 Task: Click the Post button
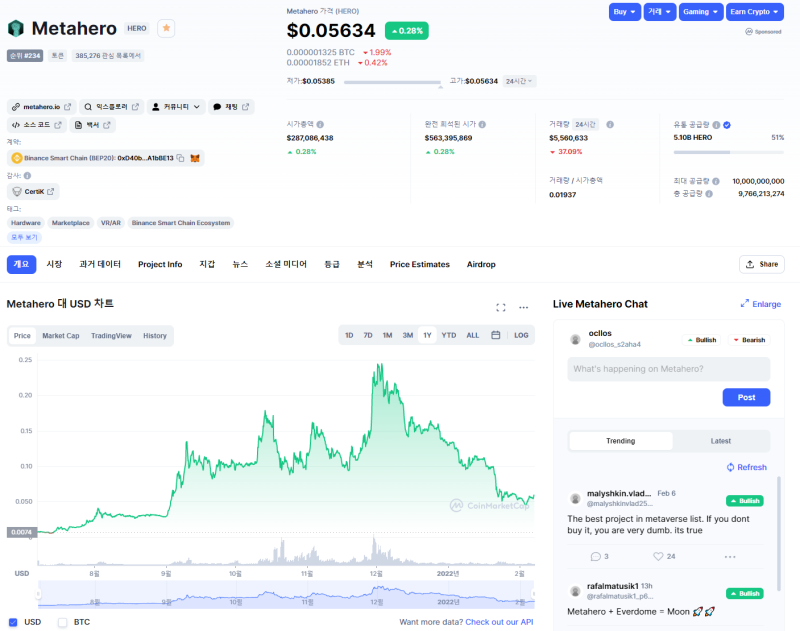coord(746,397)
